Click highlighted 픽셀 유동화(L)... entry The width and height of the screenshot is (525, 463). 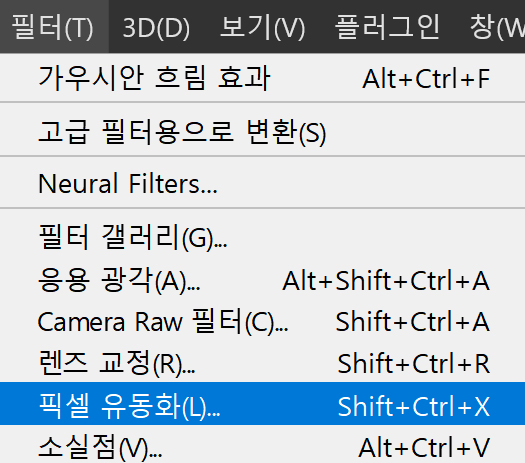pos(262,404)
